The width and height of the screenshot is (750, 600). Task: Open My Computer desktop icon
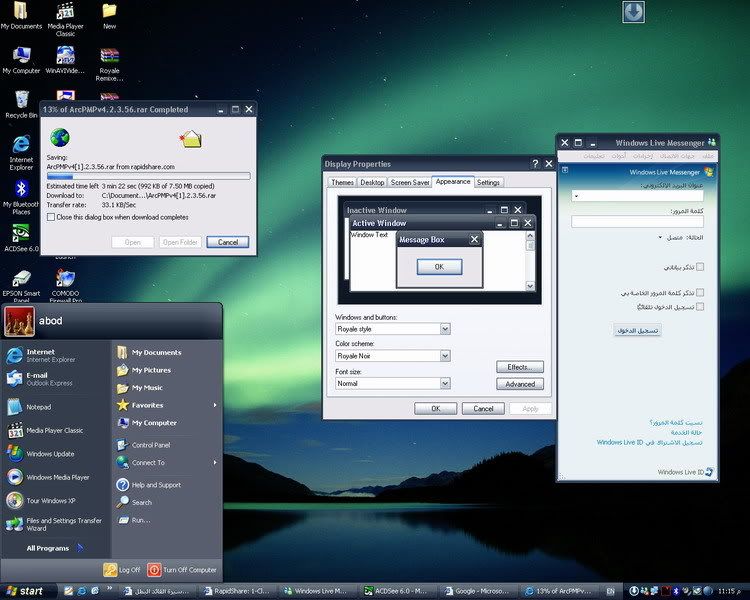coord(21,60)
